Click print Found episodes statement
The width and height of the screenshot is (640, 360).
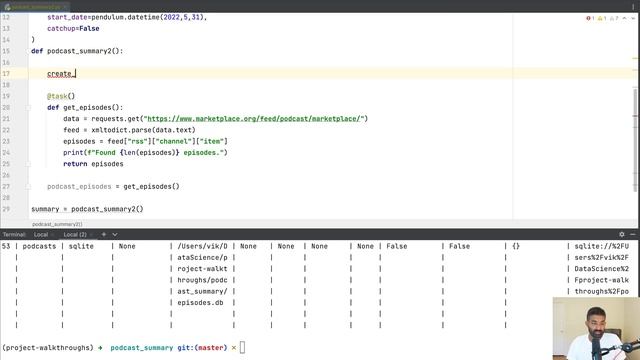[x=145, y=153]
